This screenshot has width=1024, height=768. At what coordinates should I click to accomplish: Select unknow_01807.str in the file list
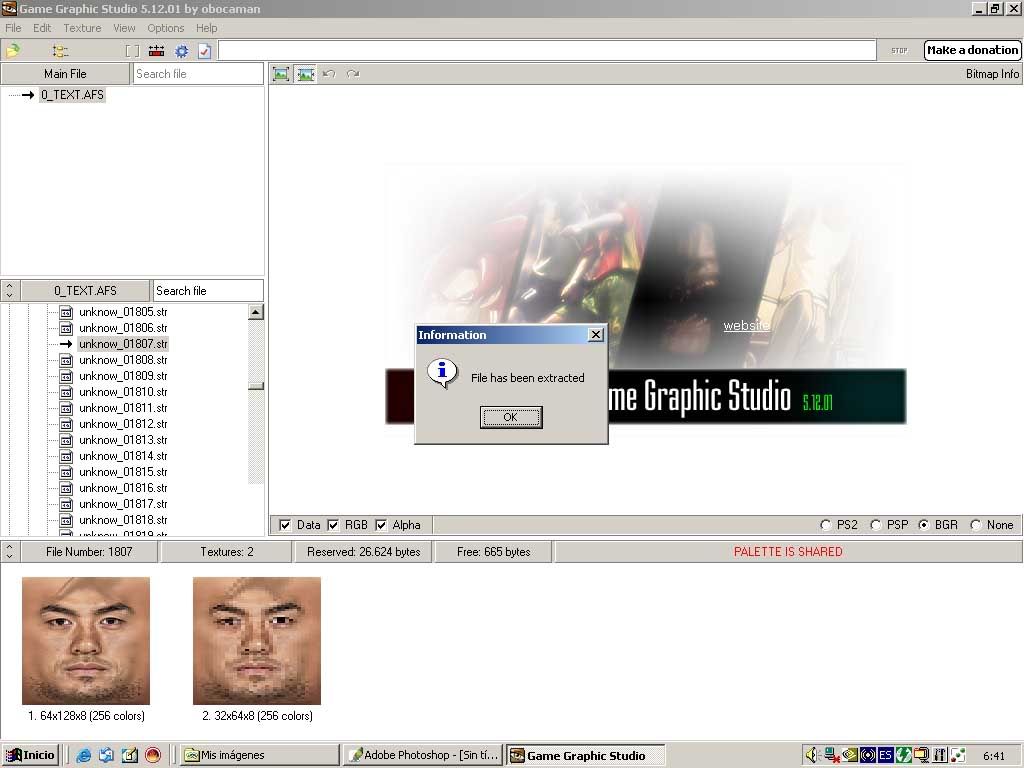click(x=123, y=344)
